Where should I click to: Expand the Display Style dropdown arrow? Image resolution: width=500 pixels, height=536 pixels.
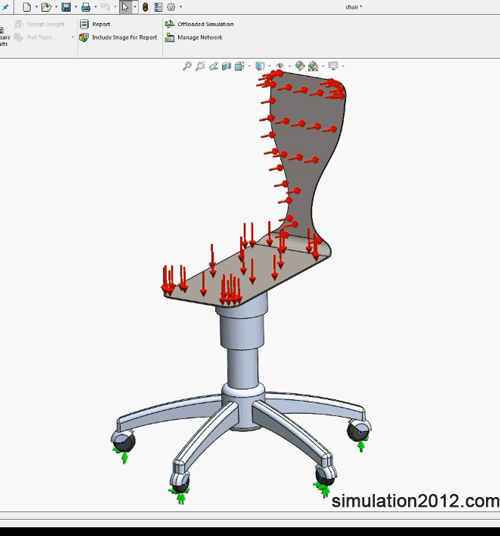coord(270,66)
